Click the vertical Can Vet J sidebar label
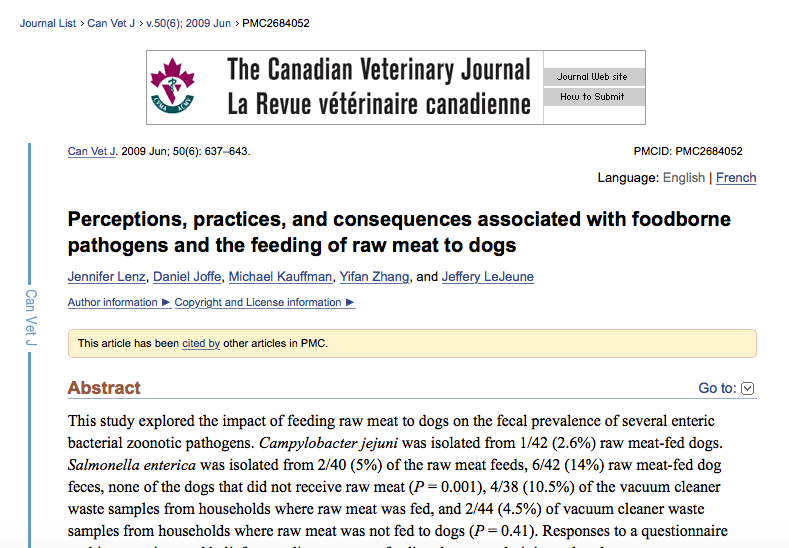This screenshot has width=789, height=548. (31, 320)
